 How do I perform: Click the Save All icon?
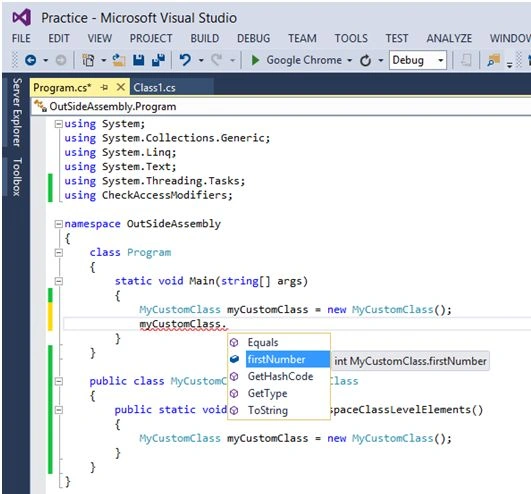[x=158, y=60]
